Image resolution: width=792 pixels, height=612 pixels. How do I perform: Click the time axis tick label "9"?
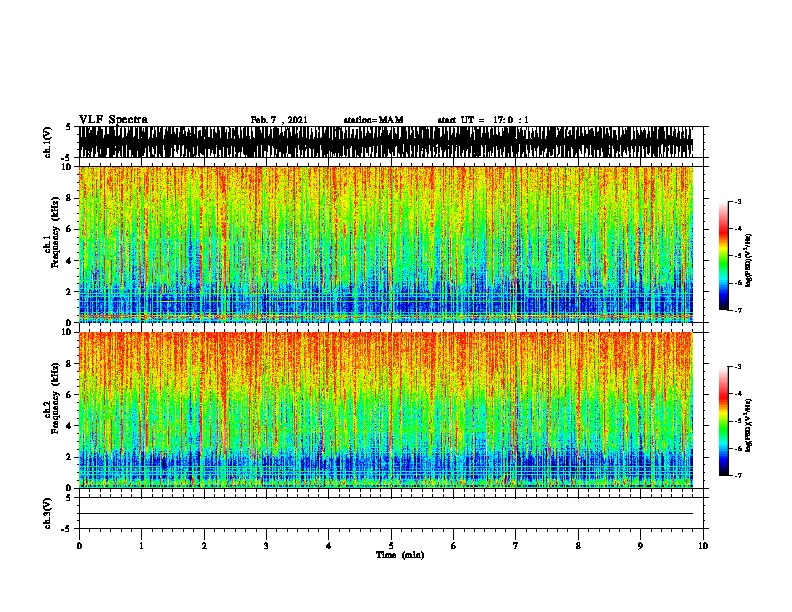[640, 545]
